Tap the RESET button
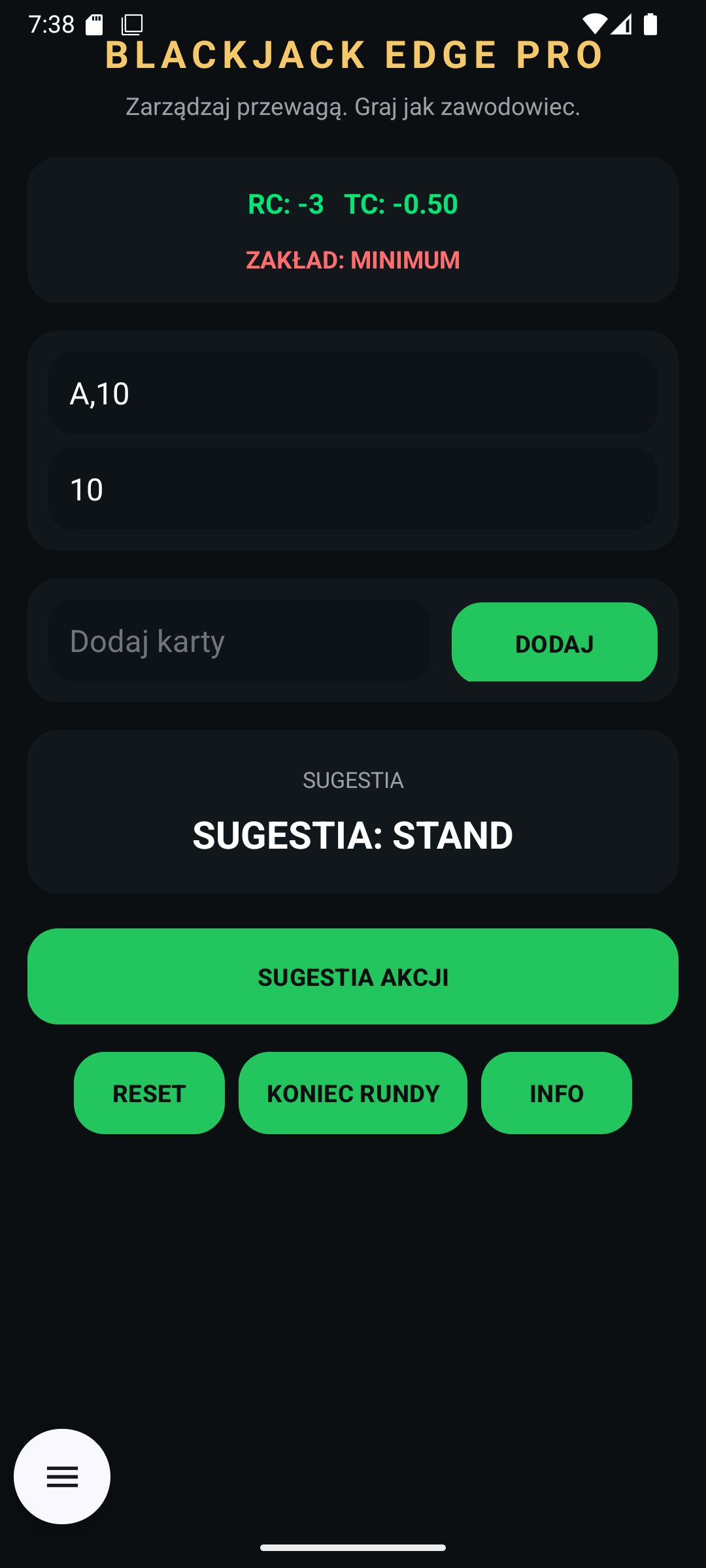The width and height of the screenshot is (706, 1568). pyautogui.click(x=149, y=1093)
